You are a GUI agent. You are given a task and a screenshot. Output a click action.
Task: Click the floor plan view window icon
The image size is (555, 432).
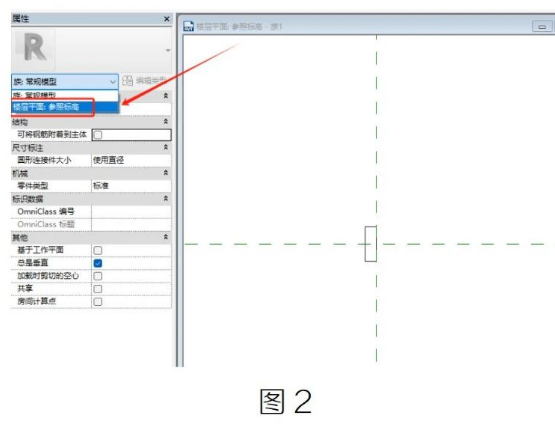coord(189,26)
